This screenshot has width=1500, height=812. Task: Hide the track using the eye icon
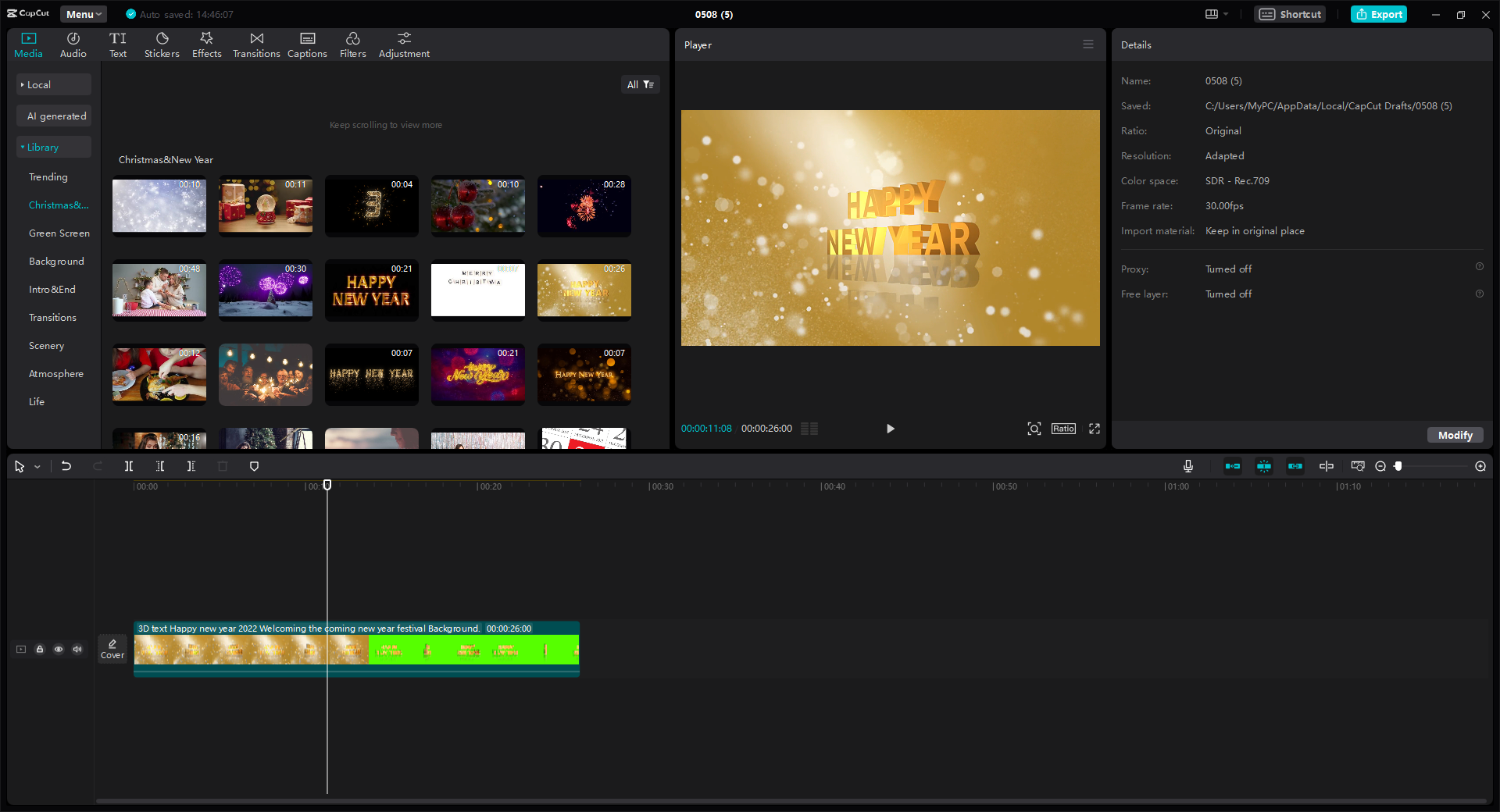pos(59,649)
